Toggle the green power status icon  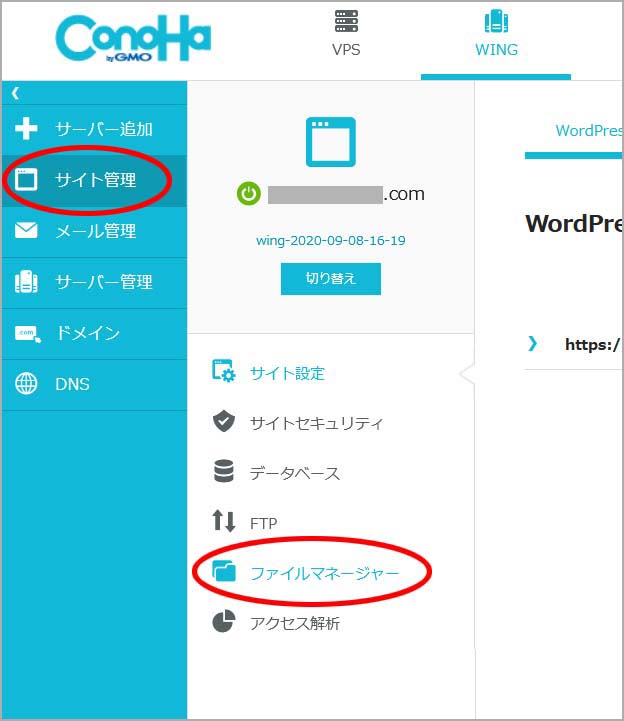[x=249, y=194]
